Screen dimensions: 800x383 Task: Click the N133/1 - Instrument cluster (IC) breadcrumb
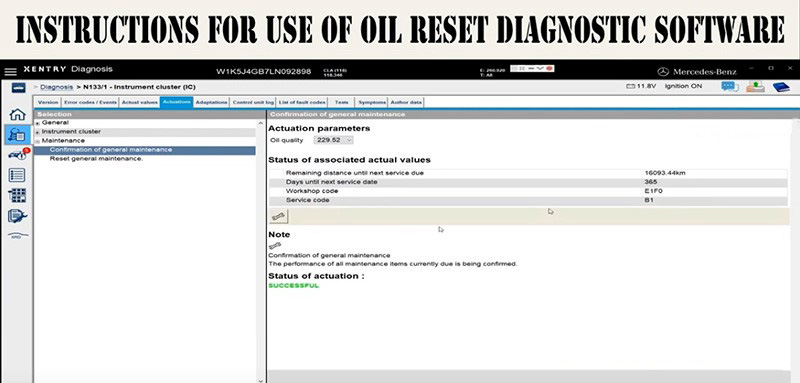click(x=139, y=87)
